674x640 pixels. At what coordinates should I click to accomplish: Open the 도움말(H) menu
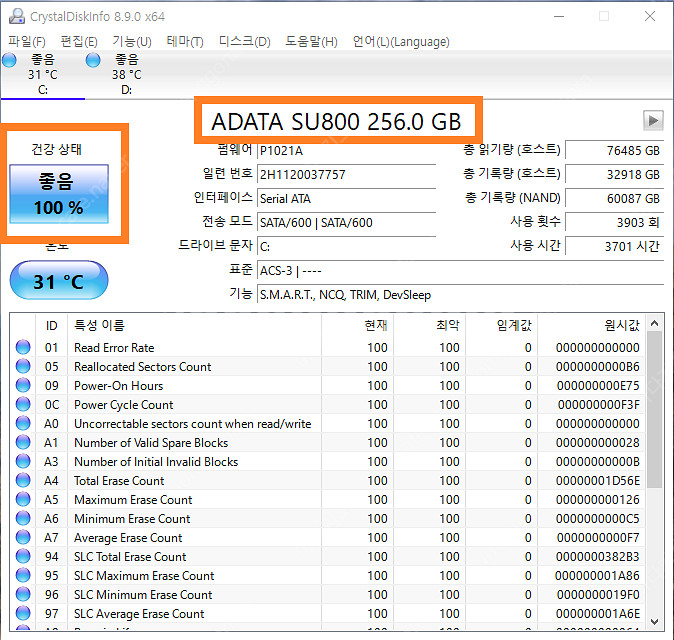(x=311, y=42)
